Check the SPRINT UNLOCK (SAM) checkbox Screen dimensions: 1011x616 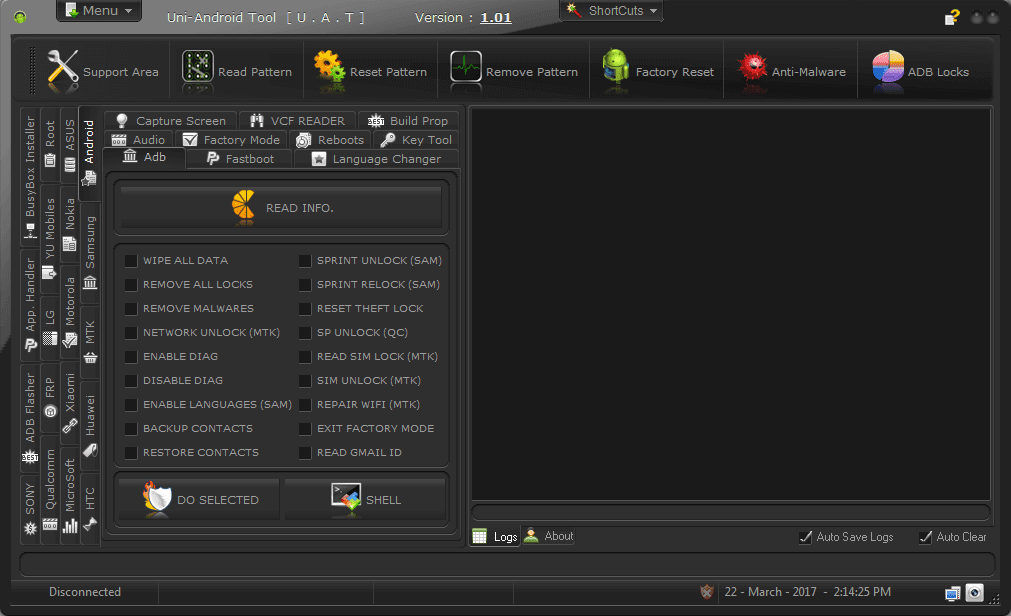[305, 261]
